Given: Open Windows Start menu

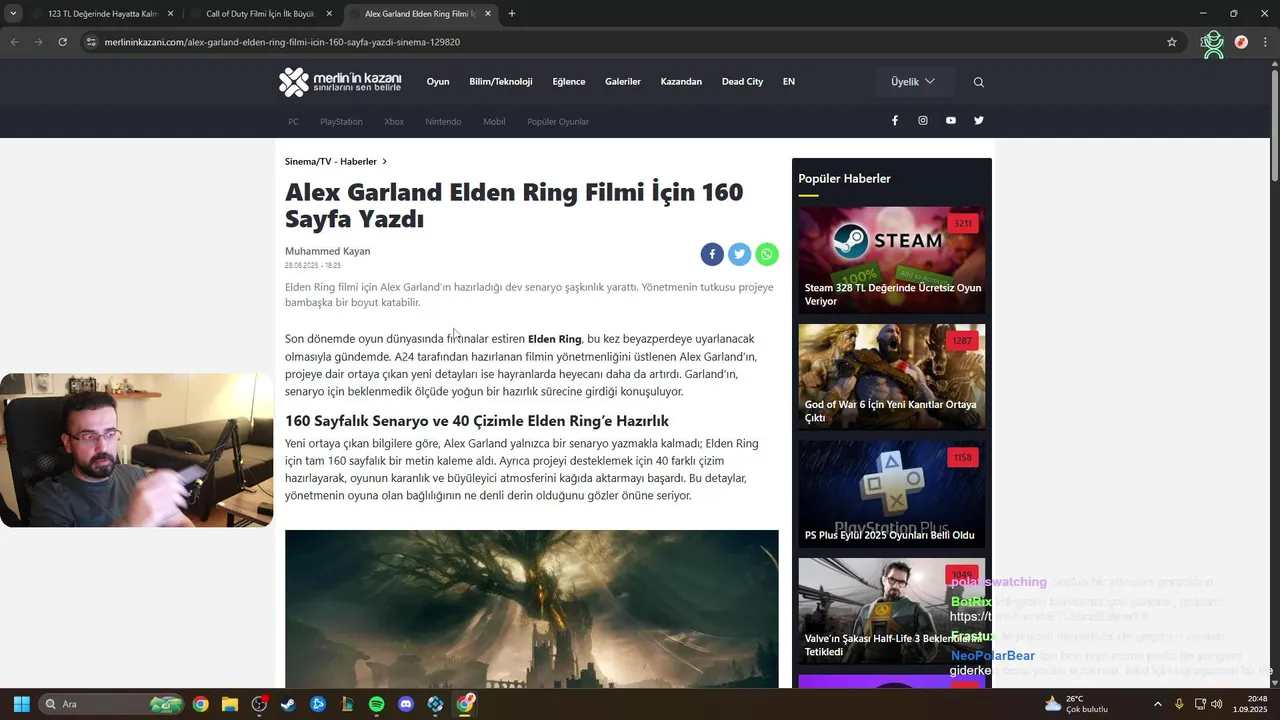Looking at the screenshot, I should point(21,704).
